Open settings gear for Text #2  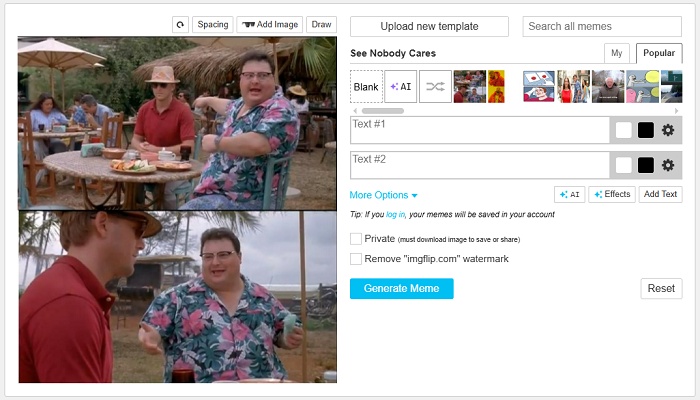(x=668, y=165)
